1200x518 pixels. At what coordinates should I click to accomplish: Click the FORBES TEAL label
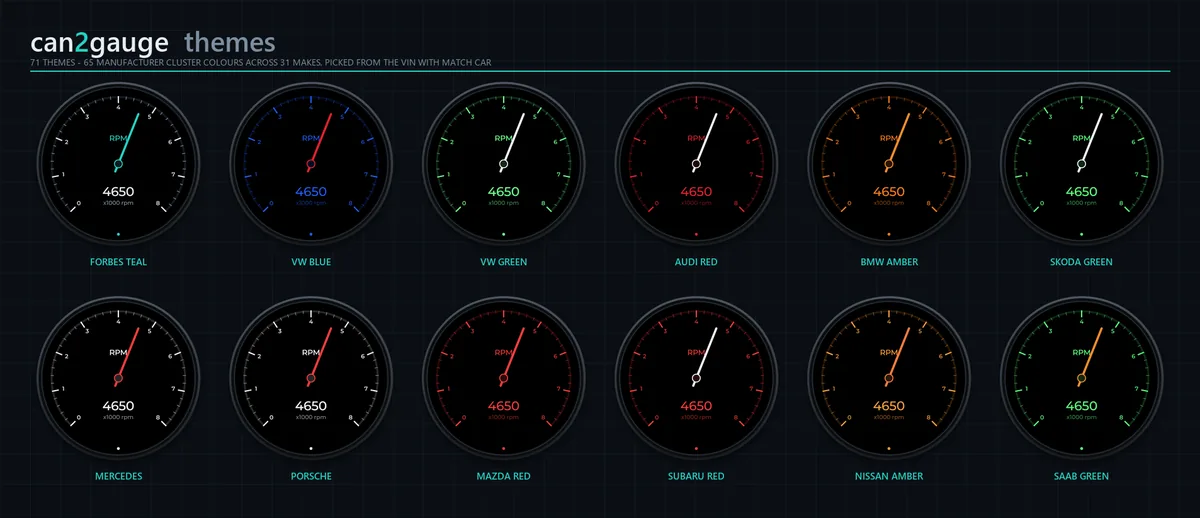coord(118,262)
